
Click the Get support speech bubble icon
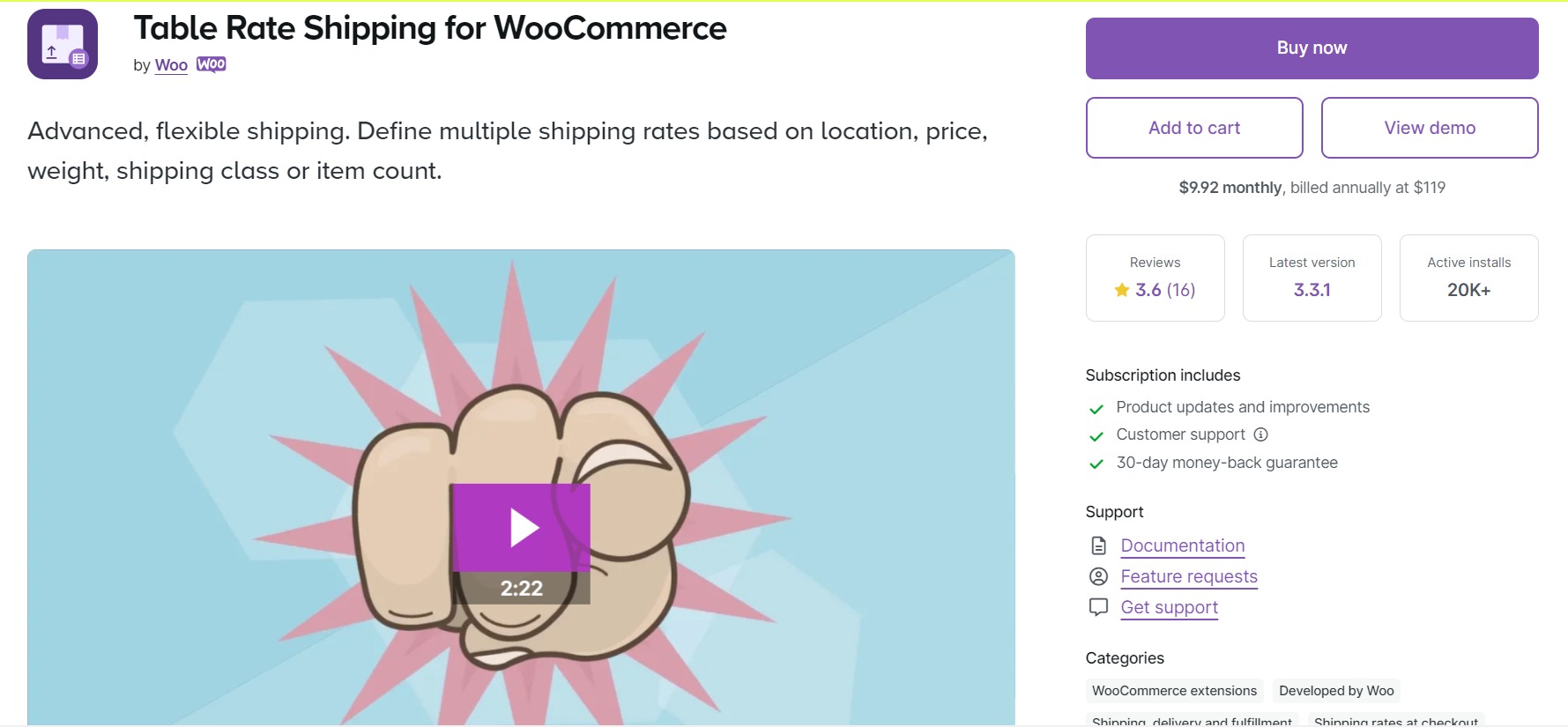tap(1098, 607)
